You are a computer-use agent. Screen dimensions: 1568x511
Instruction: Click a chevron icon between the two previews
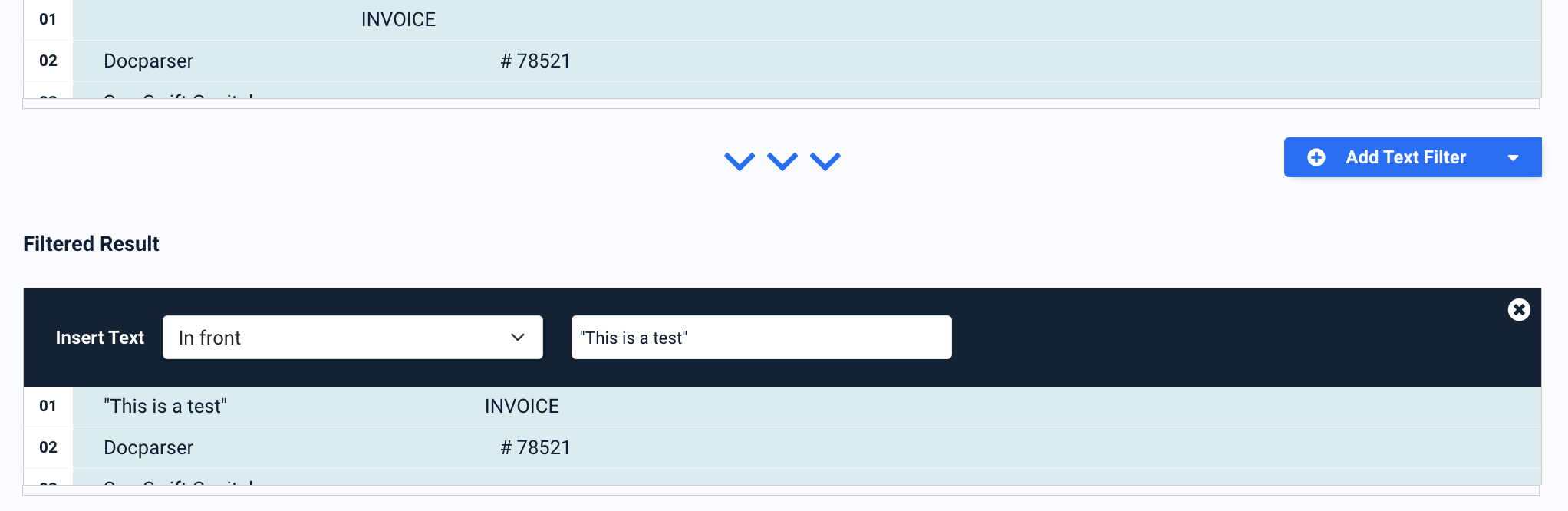pyautogui.click(x=782, y=161)
